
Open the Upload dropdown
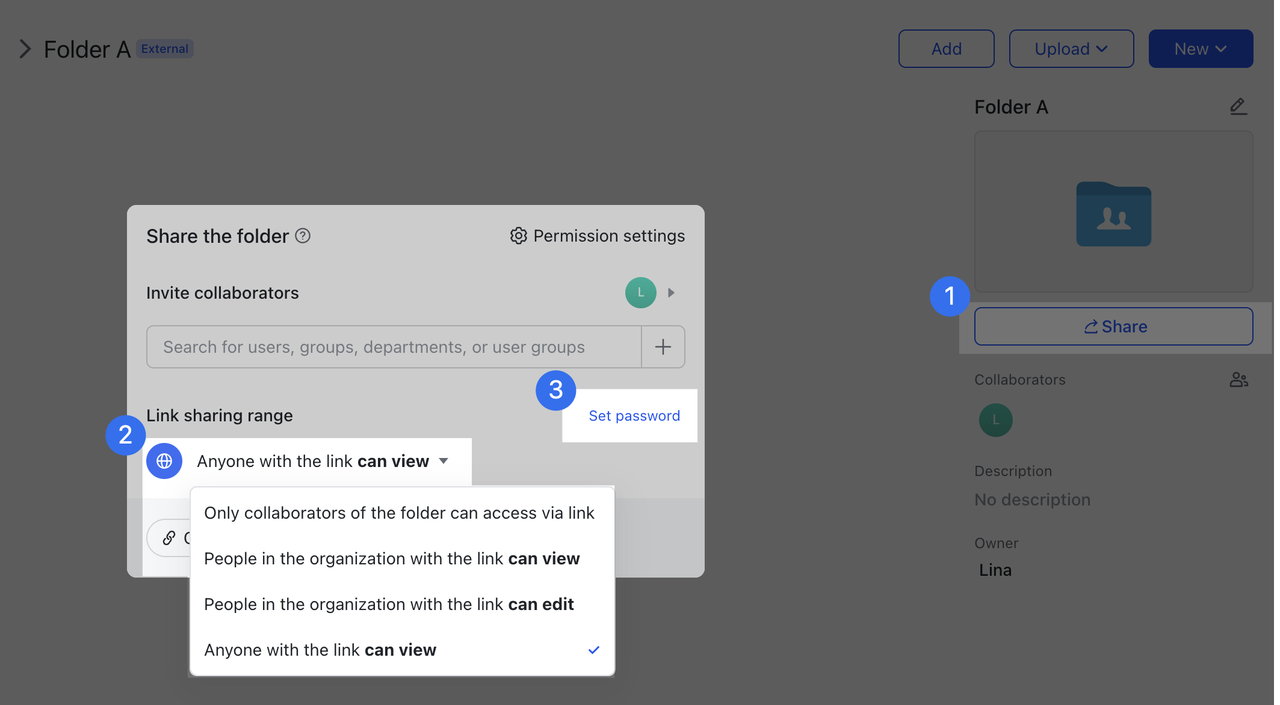pyautogui.click(x=1071, y=48)
